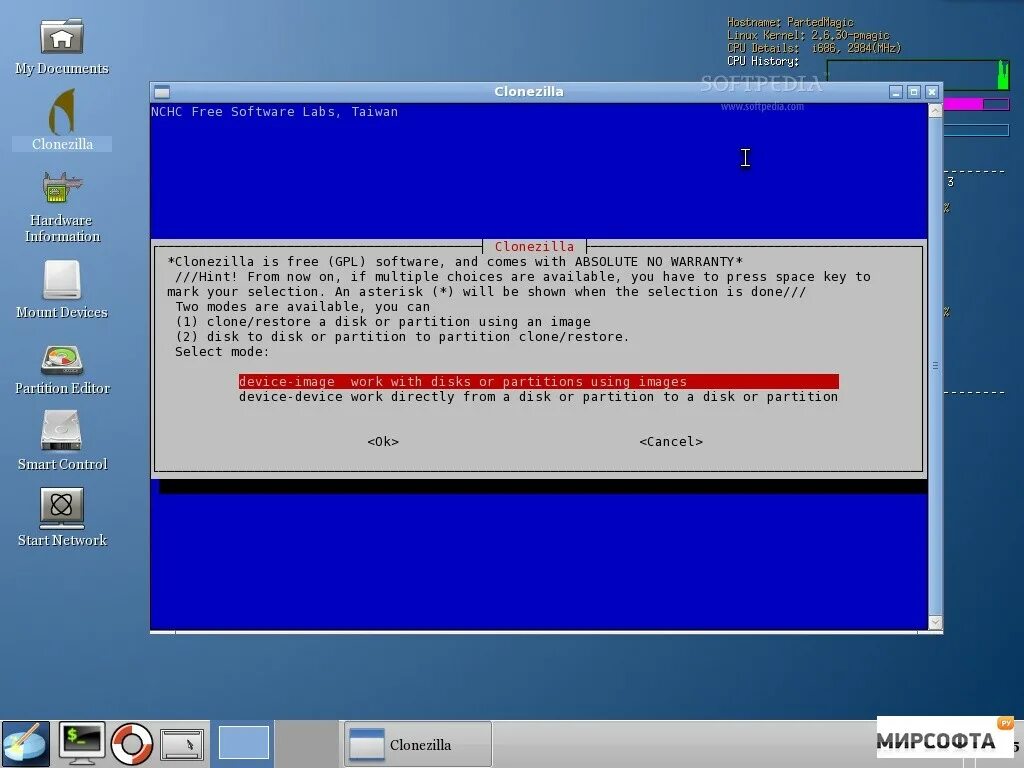Click the terminal vertical scrollbar handle
The height and width of the screenshot is (768, 1024).
pos(935,366)
